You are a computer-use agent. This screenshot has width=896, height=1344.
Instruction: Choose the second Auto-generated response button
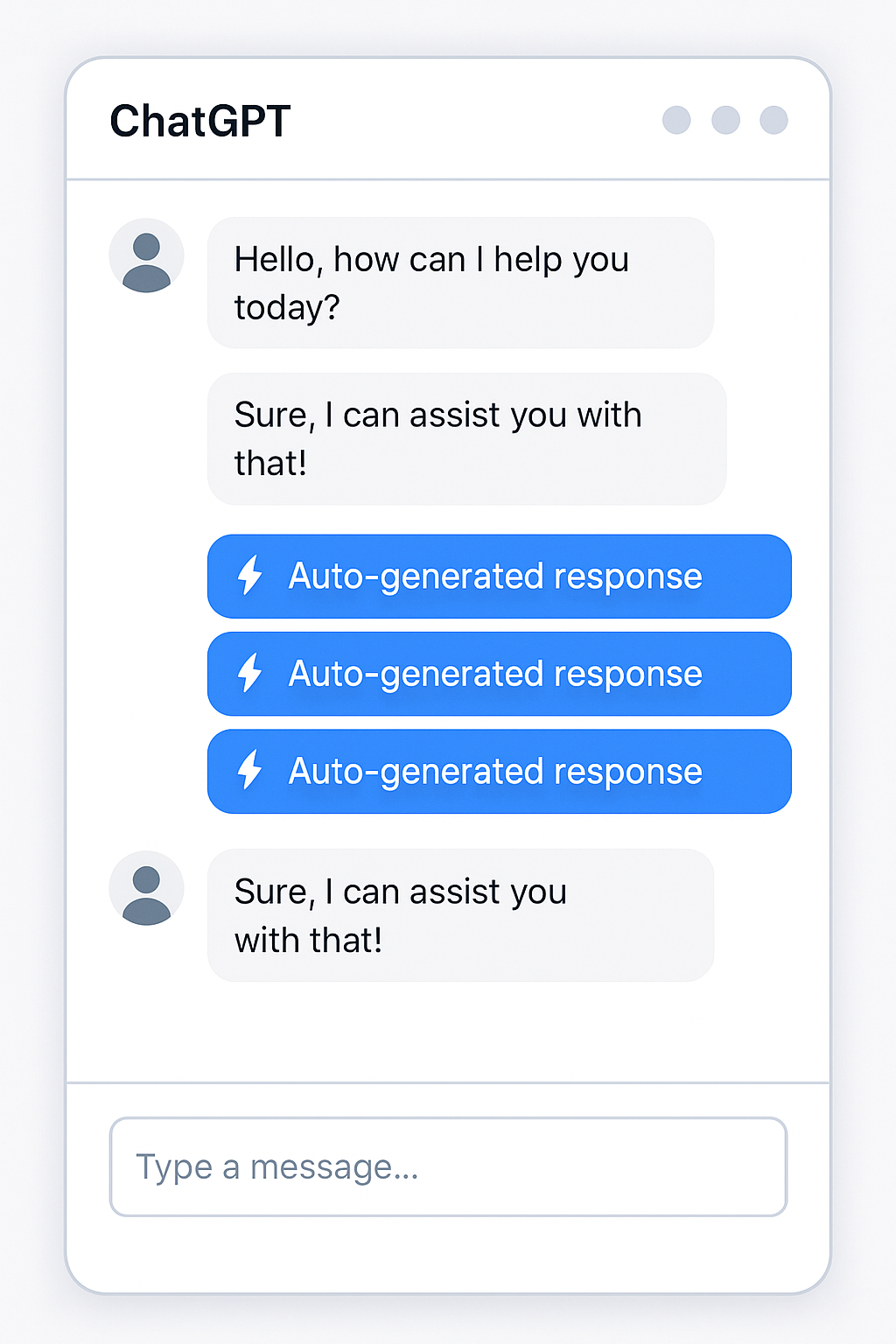[x=499, y=674]
